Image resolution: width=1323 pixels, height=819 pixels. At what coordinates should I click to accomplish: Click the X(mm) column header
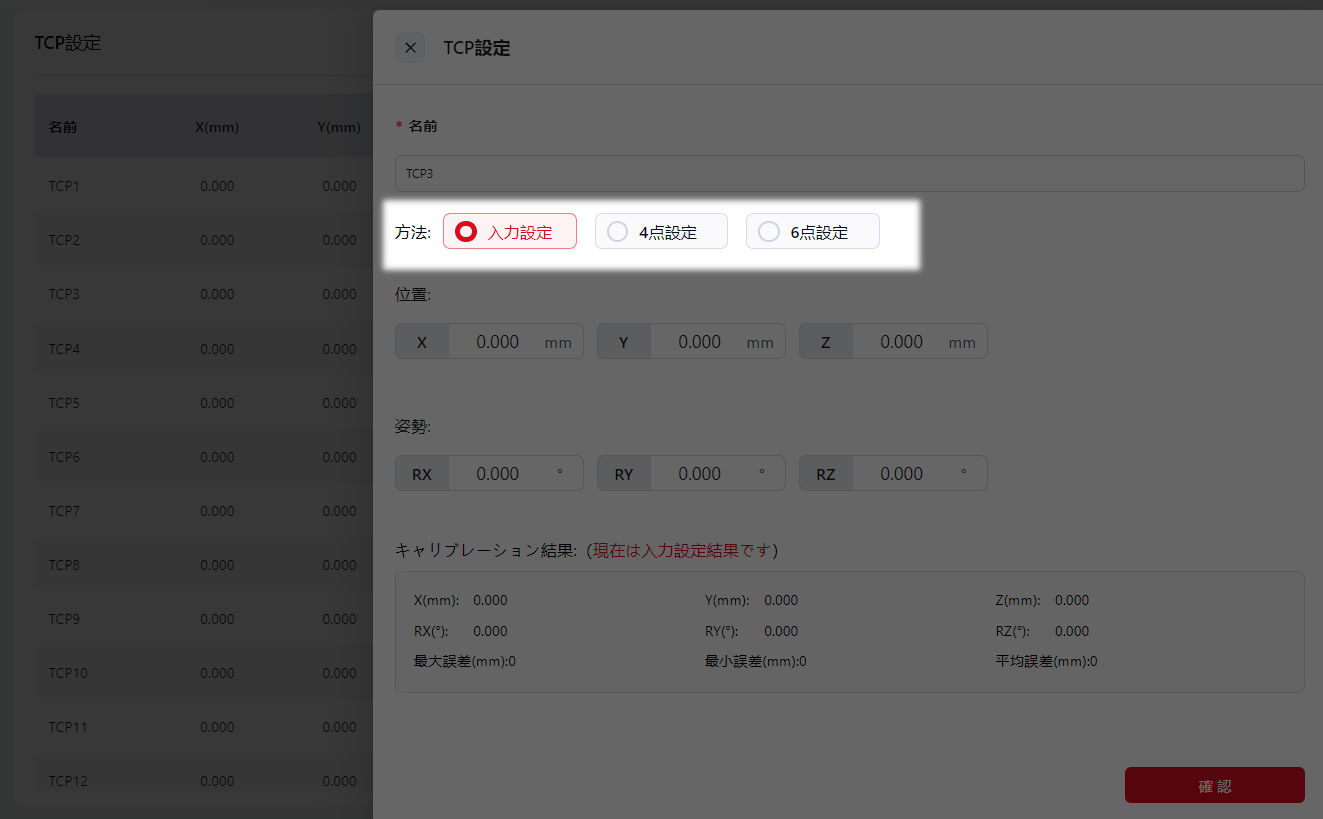[x=217, y=127]
